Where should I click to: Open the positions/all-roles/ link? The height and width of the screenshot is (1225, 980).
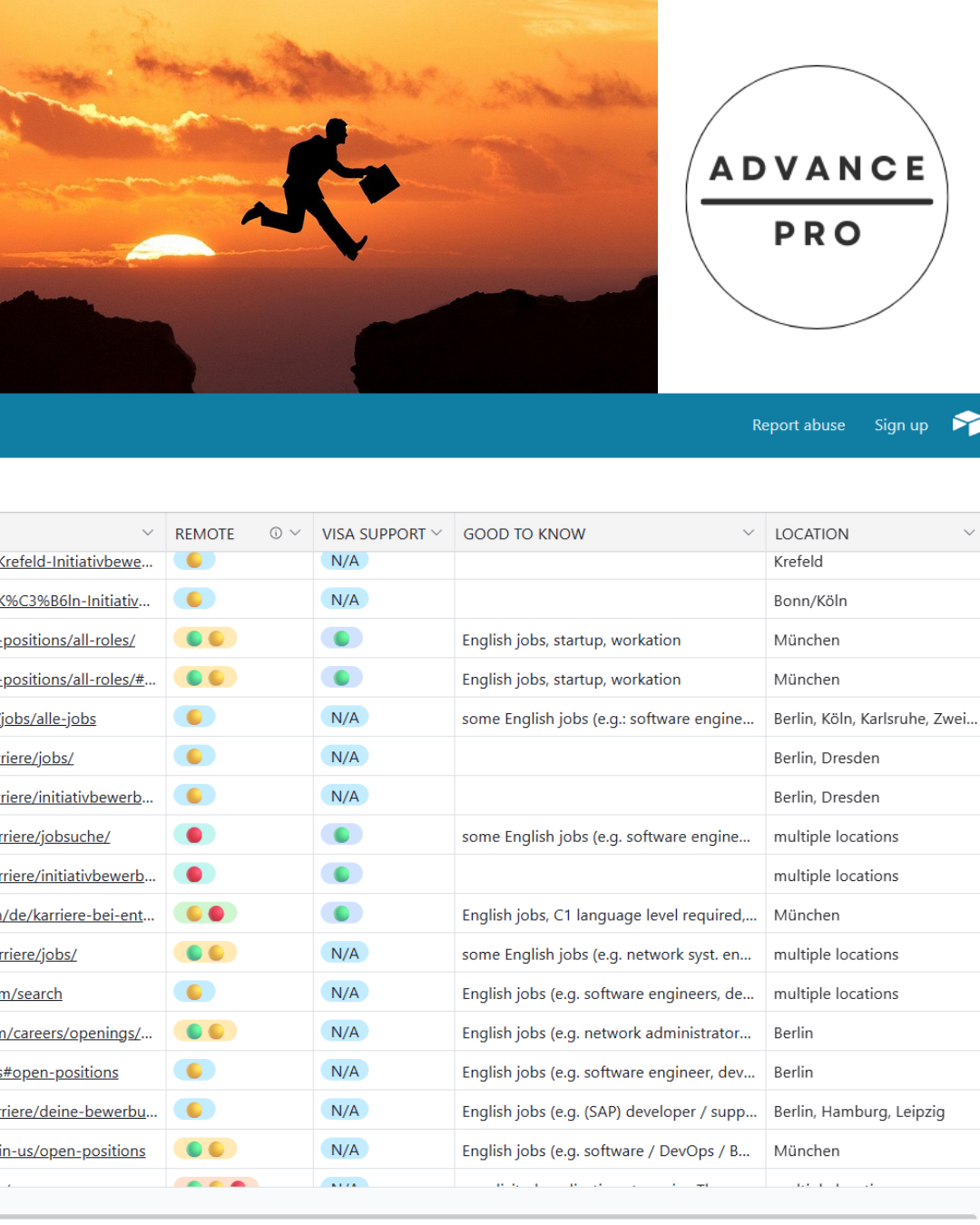(68, 641)
